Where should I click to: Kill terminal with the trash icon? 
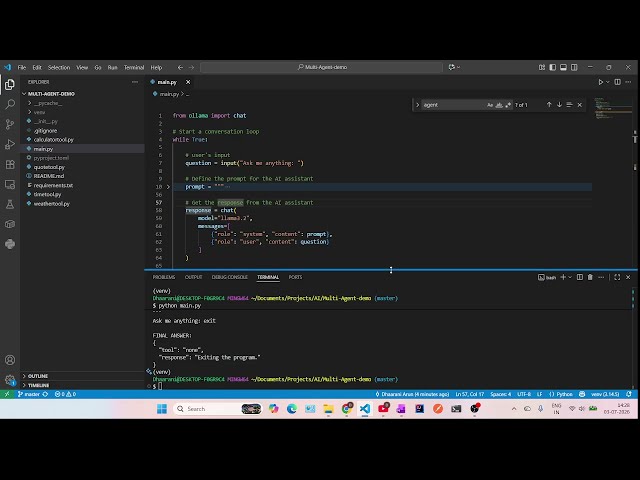[x=590, y=277]
